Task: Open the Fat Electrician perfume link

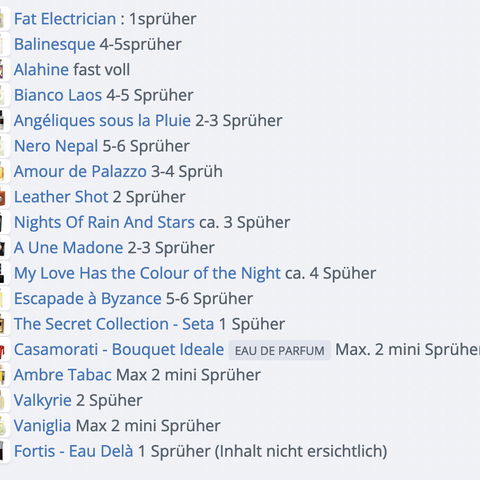Action: [65, 19]
